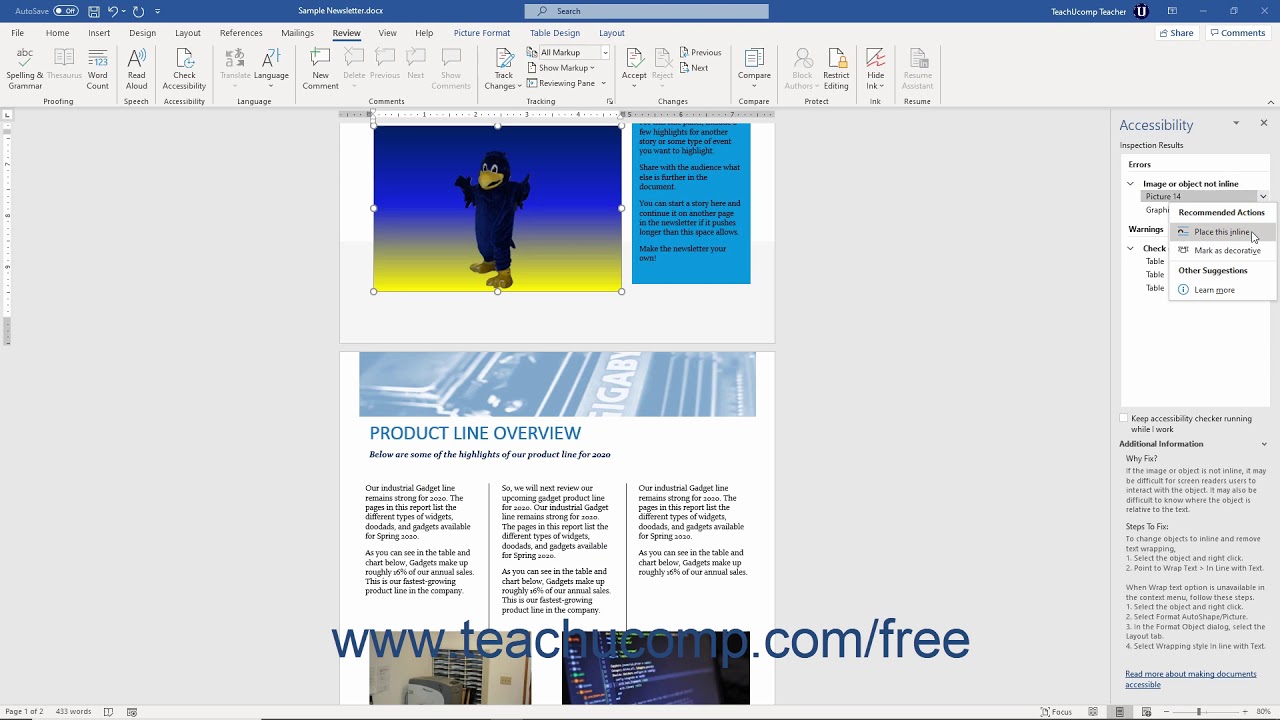This screenshot has height=720, width=1280.
Task: Accept the current change
Action: pos(634,69)
